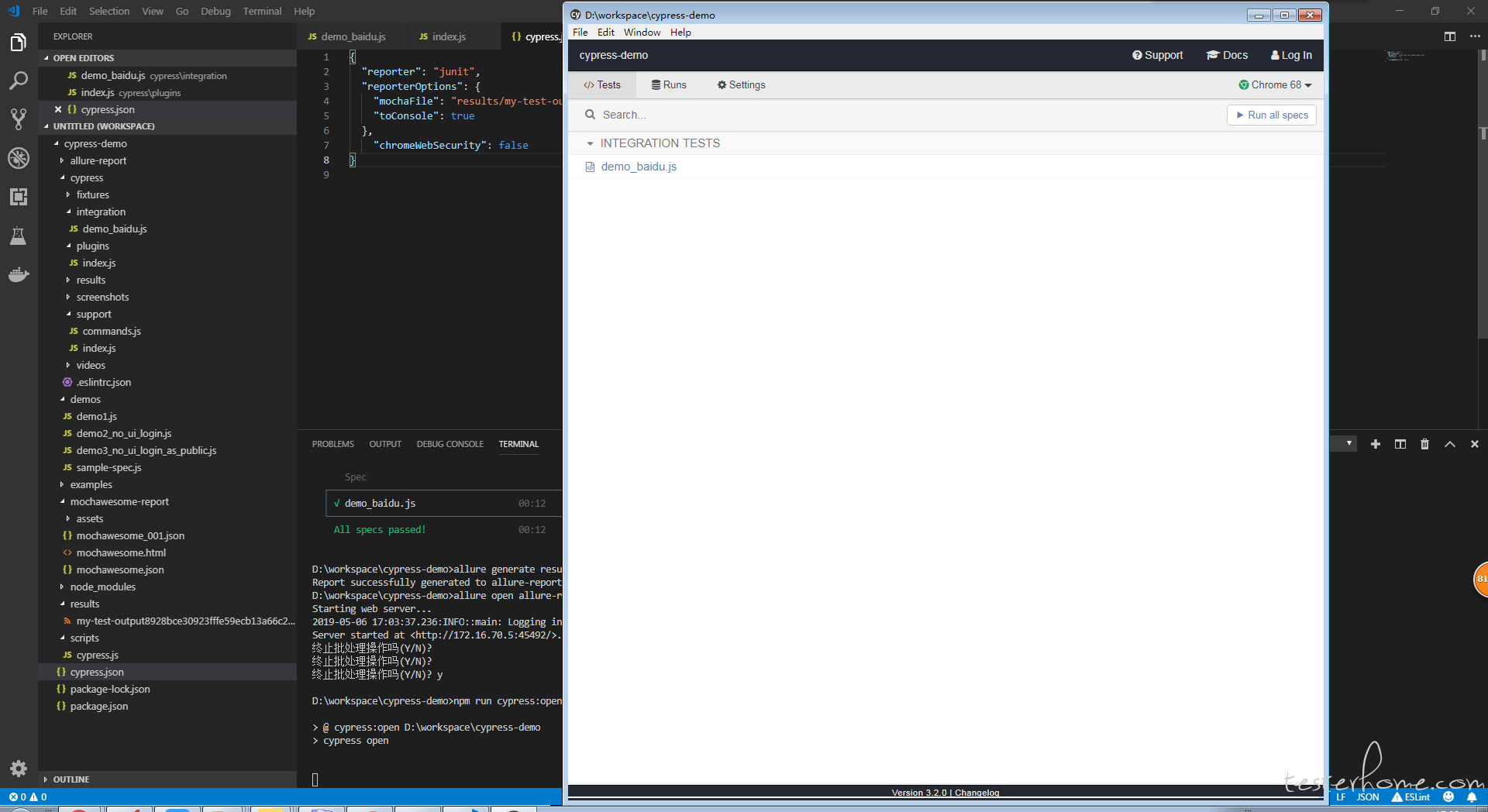Open the Search view in activity bar
1488x812 pixels.
click(x=19, y=81)
